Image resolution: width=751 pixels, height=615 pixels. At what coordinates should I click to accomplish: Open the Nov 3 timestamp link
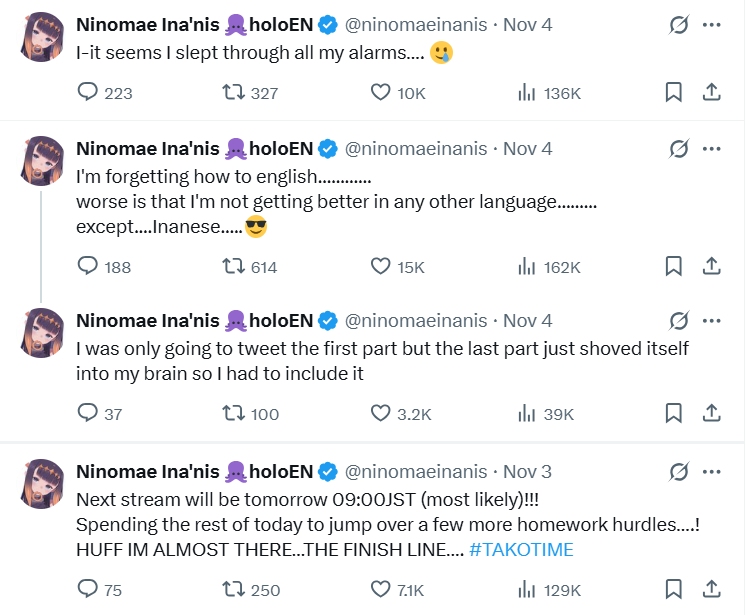tap(527, 471)
